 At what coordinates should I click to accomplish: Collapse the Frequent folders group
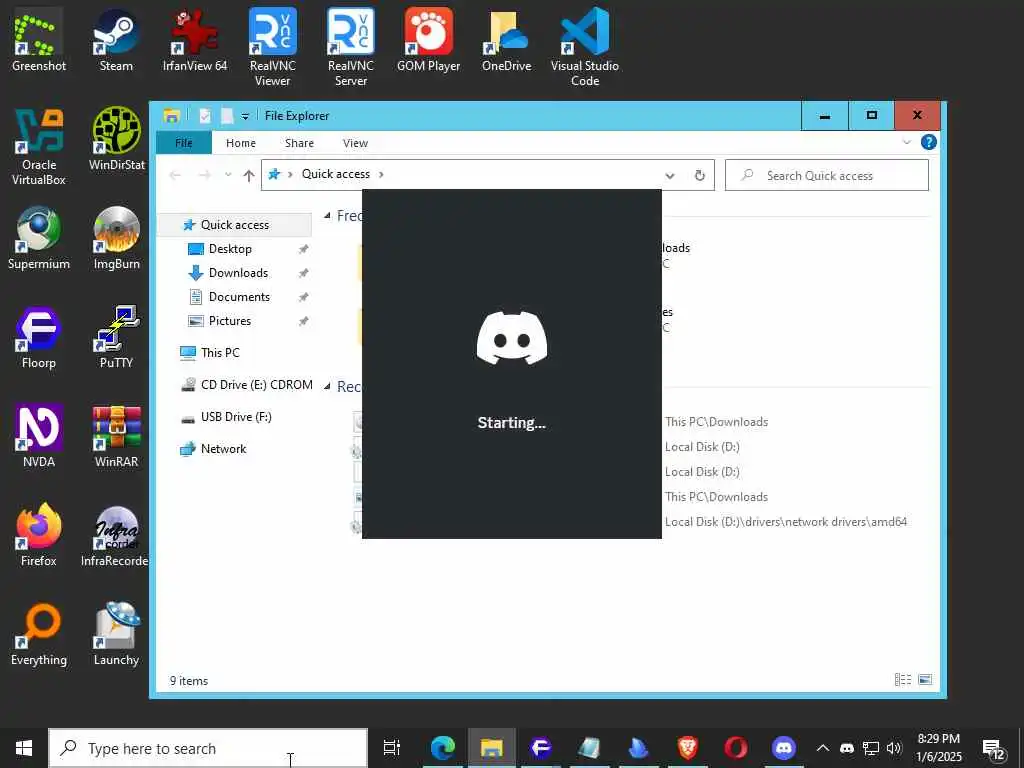coord(328,216)
